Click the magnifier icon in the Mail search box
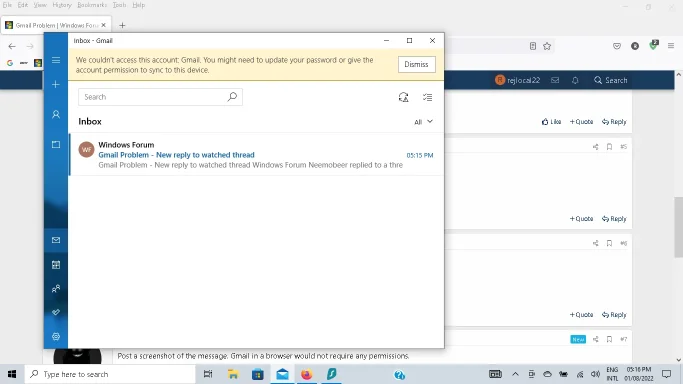Viewport: 683px width, 384px height. tap(232, 97)
